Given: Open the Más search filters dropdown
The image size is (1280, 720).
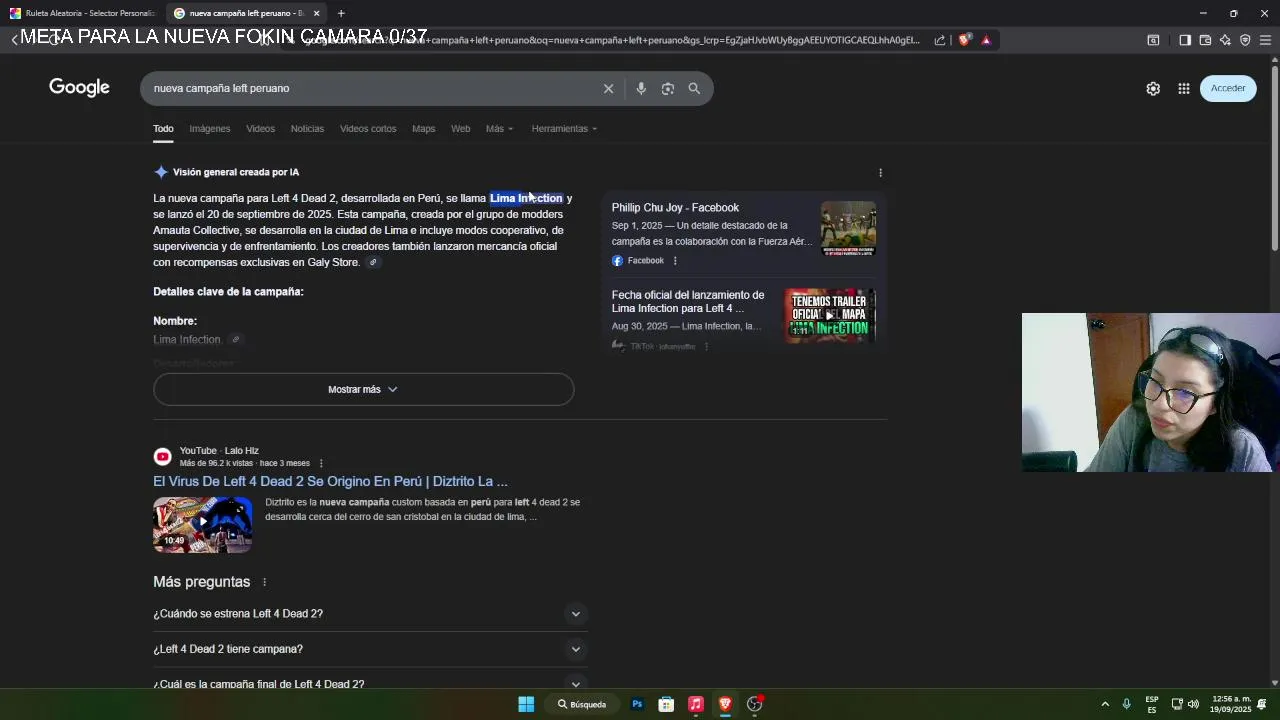Looking at the screenshot, I should coord(499,129).
